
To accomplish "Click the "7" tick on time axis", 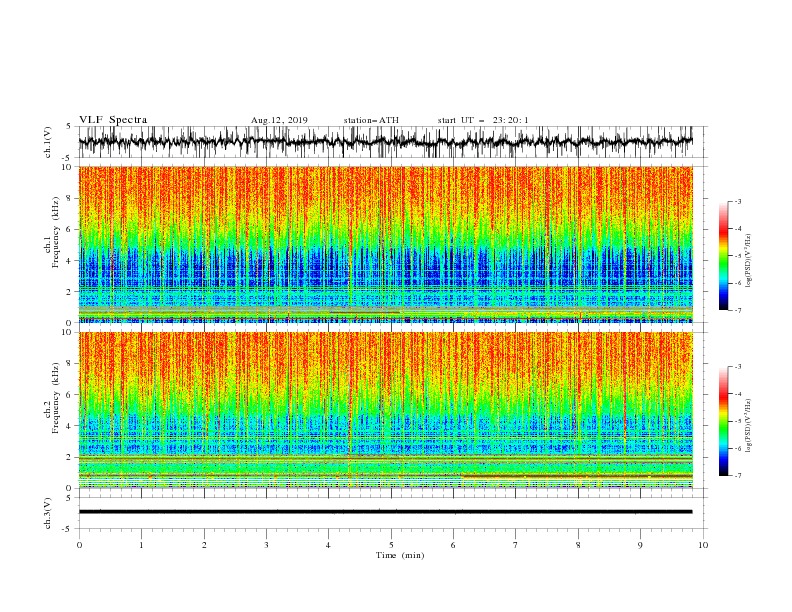I will (x=515, y=545).
